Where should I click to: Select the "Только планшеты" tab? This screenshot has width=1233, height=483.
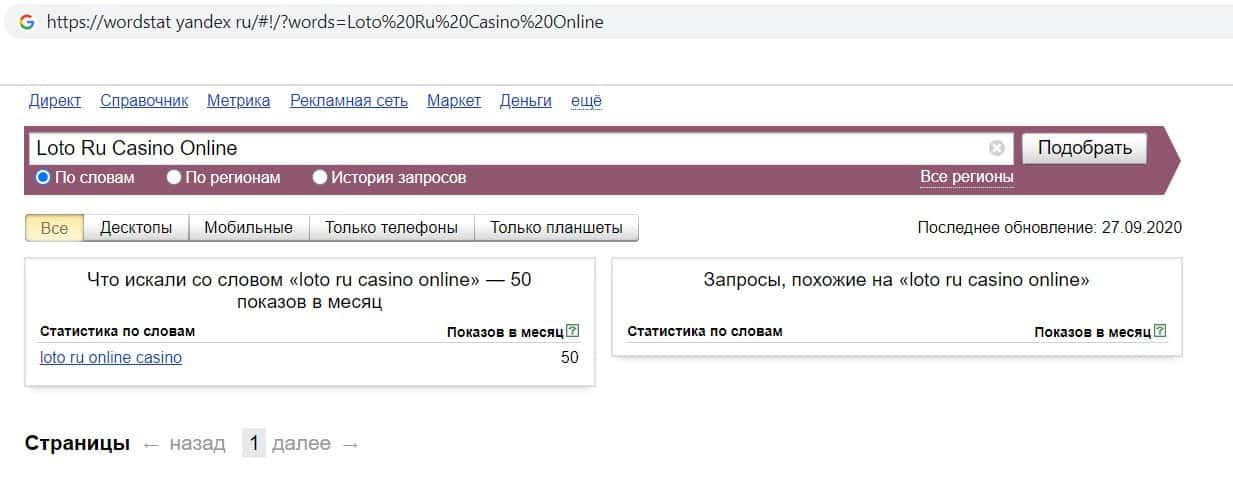pos(556,228)
